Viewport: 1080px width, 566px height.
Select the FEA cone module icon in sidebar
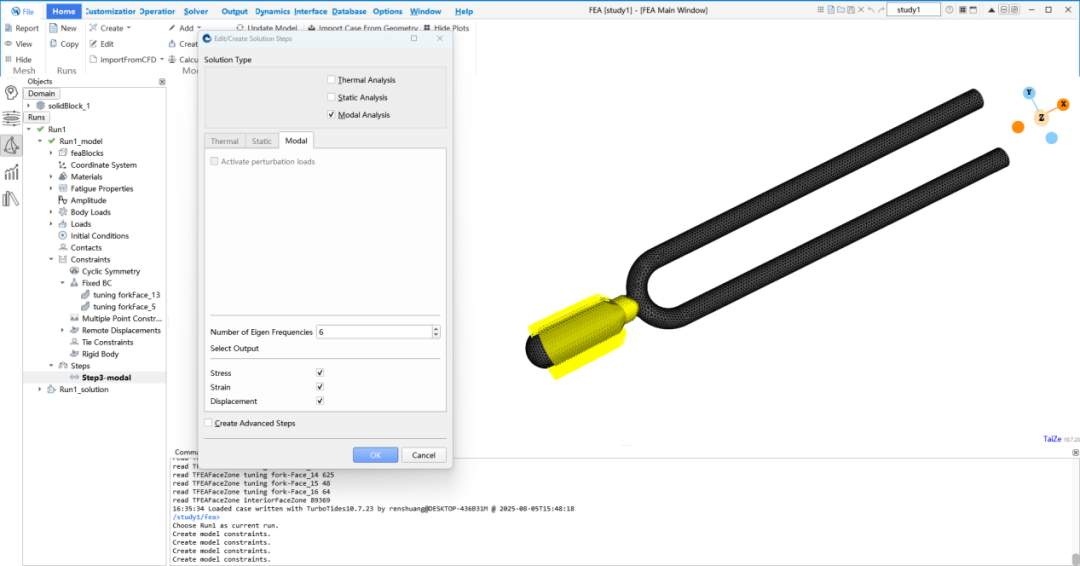[x=11, y=145]
